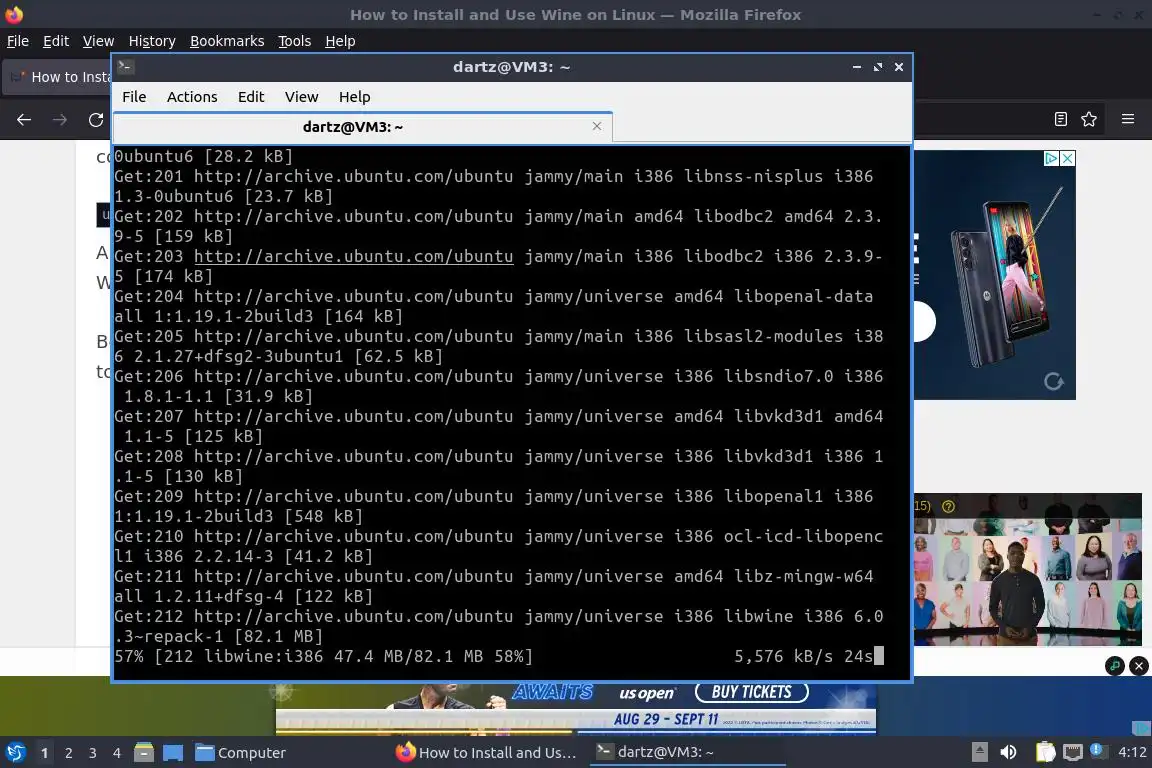Open Firefox's History menu
This screenshot has width=1152, height=768.
[152, 41]
